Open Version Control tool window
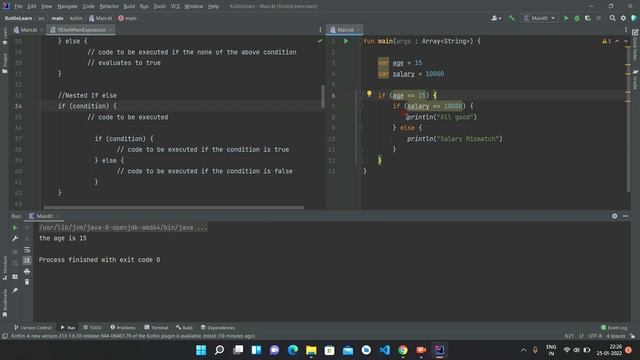Screen dimensions: 640x360 pyautogui.click(x=33, y=327)
